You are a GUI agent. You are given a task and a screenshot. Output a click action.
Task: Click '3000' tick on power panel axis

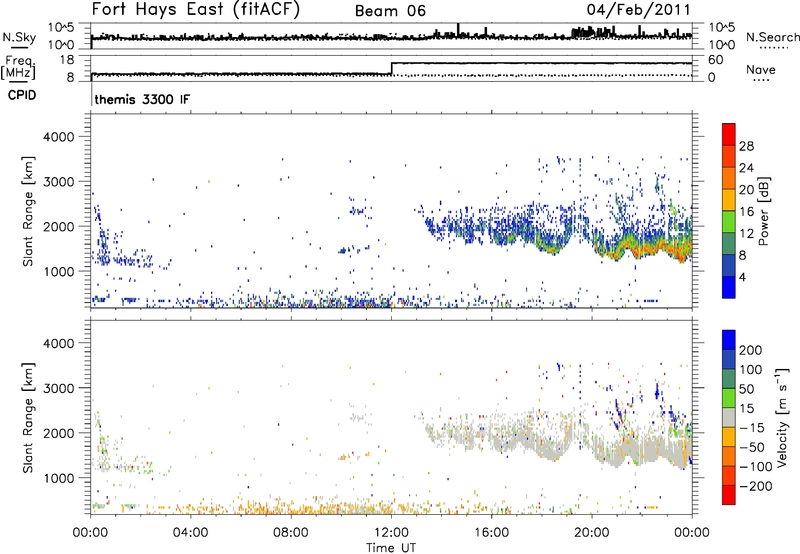pos(59,182)
